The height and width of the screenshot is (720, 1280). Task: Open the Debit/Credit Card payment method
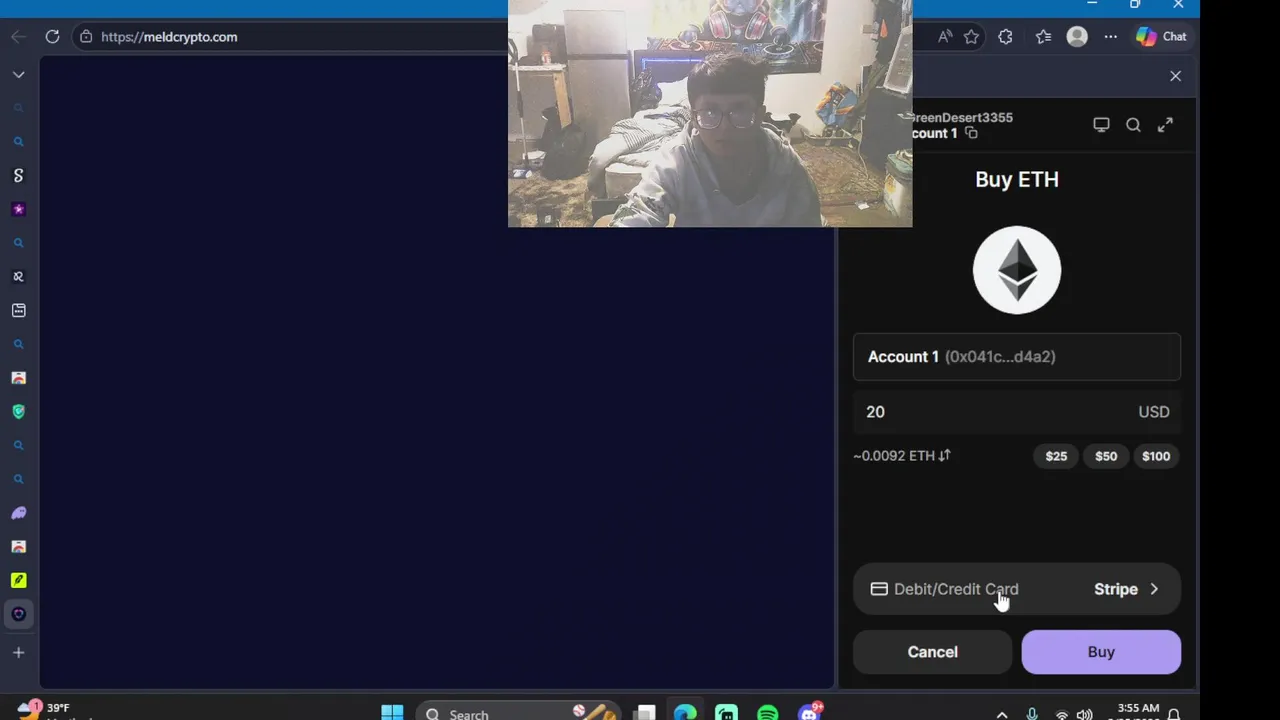(x=1017, y=589)
